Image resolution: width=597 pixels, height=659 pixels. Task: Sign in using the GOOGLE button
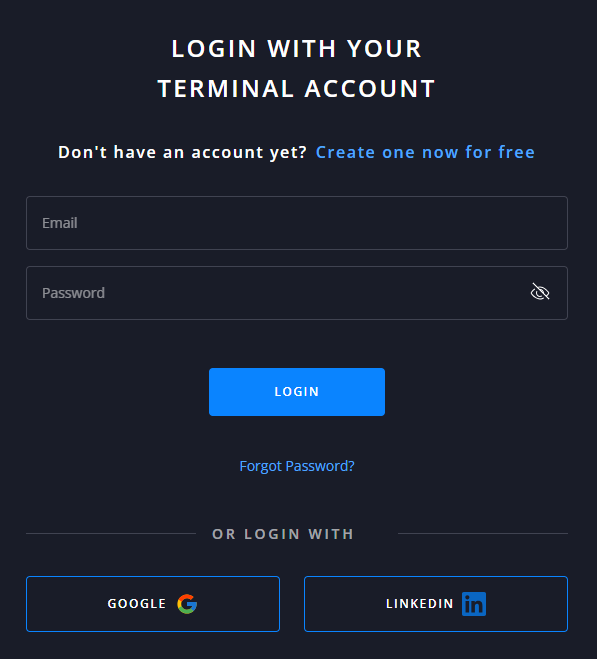[153, 604]
